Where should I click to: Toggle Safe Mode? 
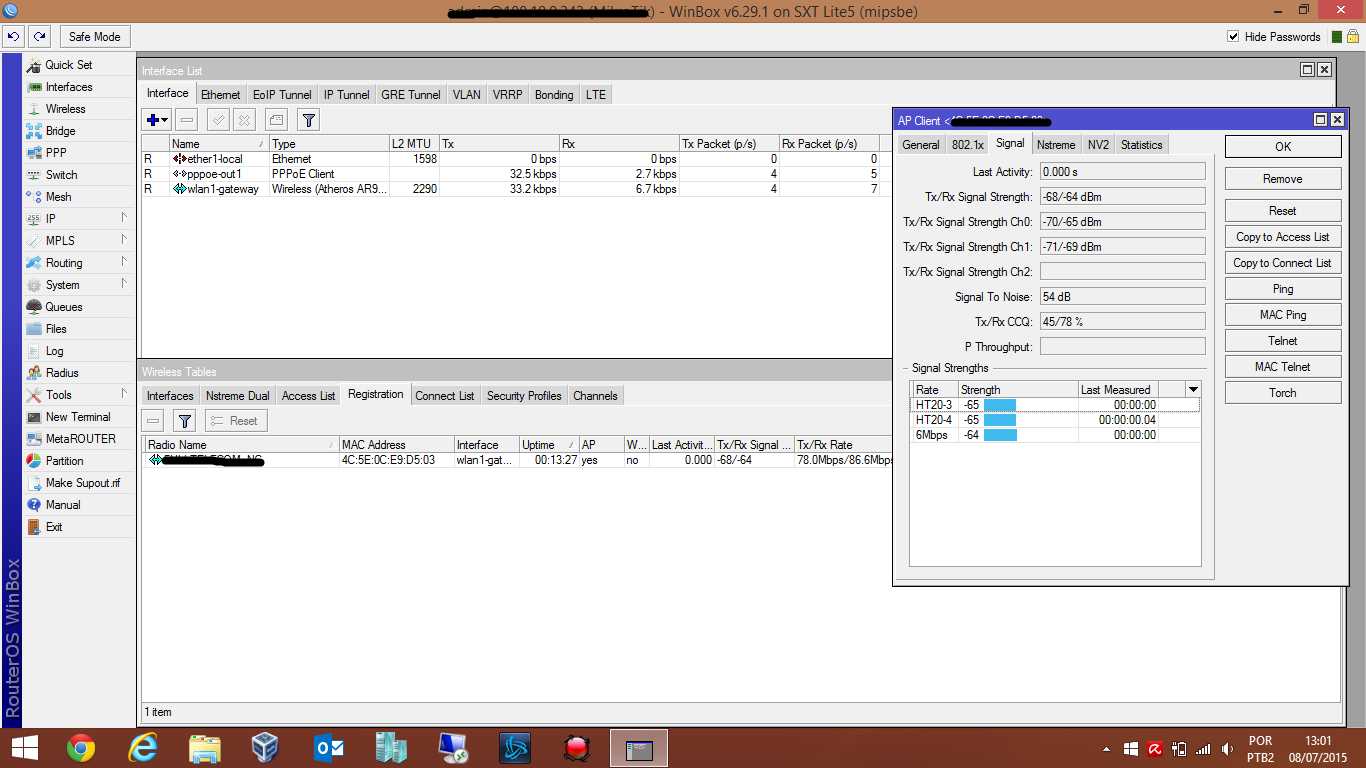click(x=94, y=37)
